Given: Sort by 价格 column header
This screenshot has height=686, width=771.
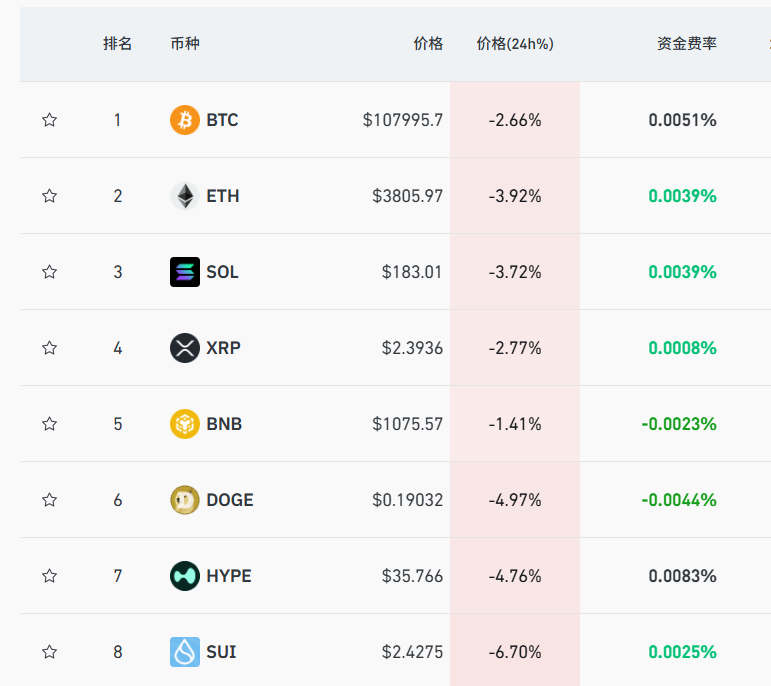Looking at the screenshot, I should click(x=428, y=44).
